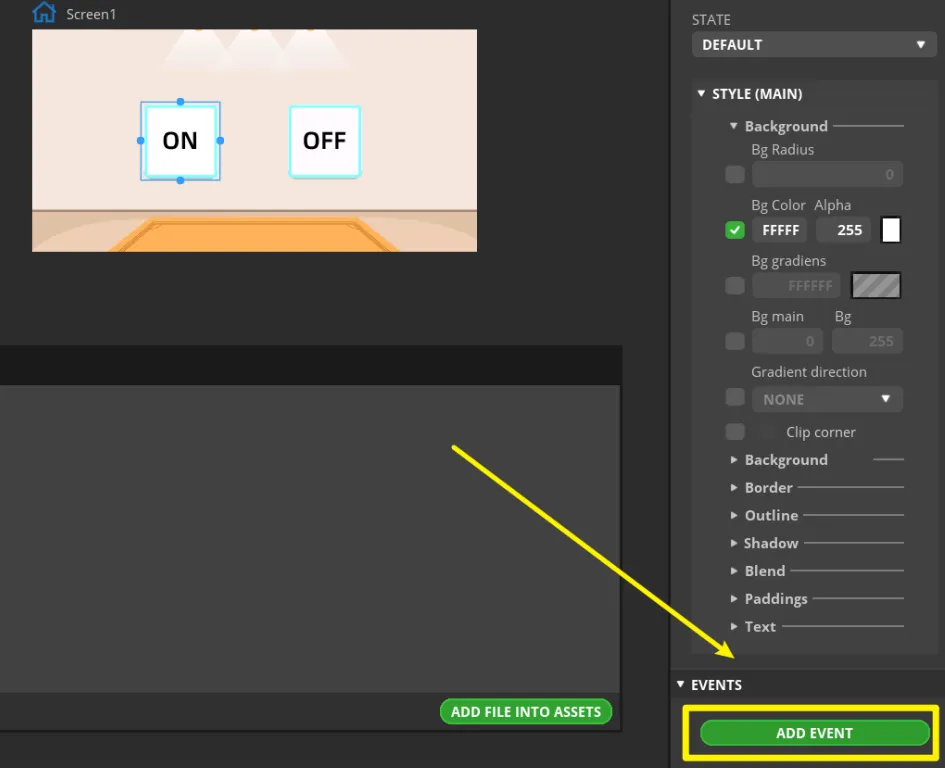The width and height of the screenshot is (945, 768).
Task: Collapse the EVENTS panel
Action: coord(681,685)
